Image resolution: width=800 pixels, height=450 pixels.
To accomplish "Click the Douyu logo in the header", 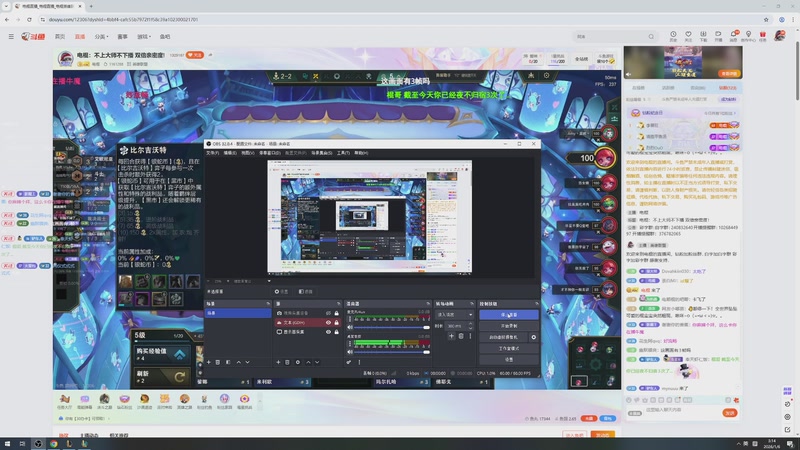I will (33, 37).
